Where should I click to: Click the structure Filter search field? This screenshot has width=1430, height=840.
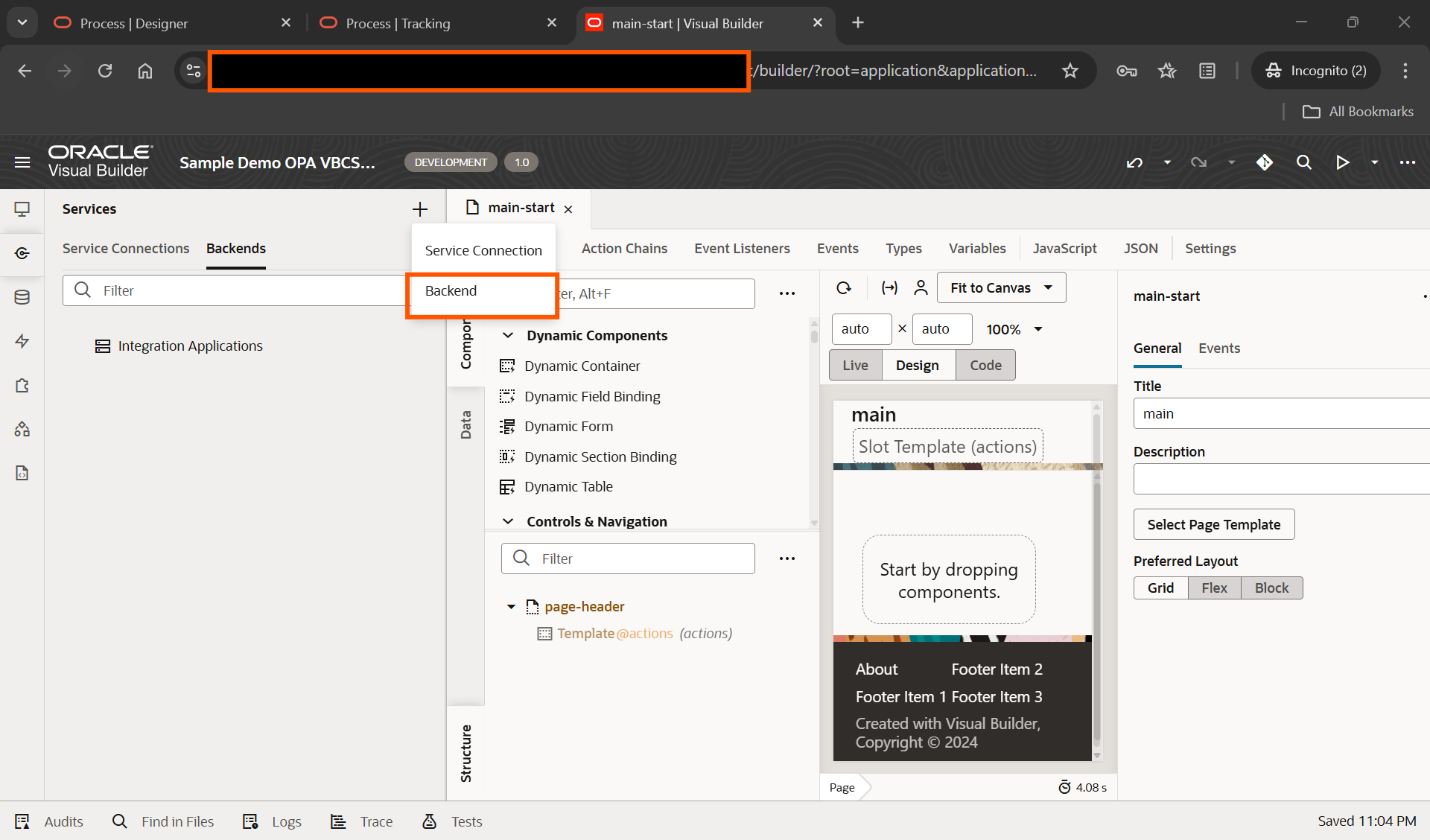[x=628, y=558]
